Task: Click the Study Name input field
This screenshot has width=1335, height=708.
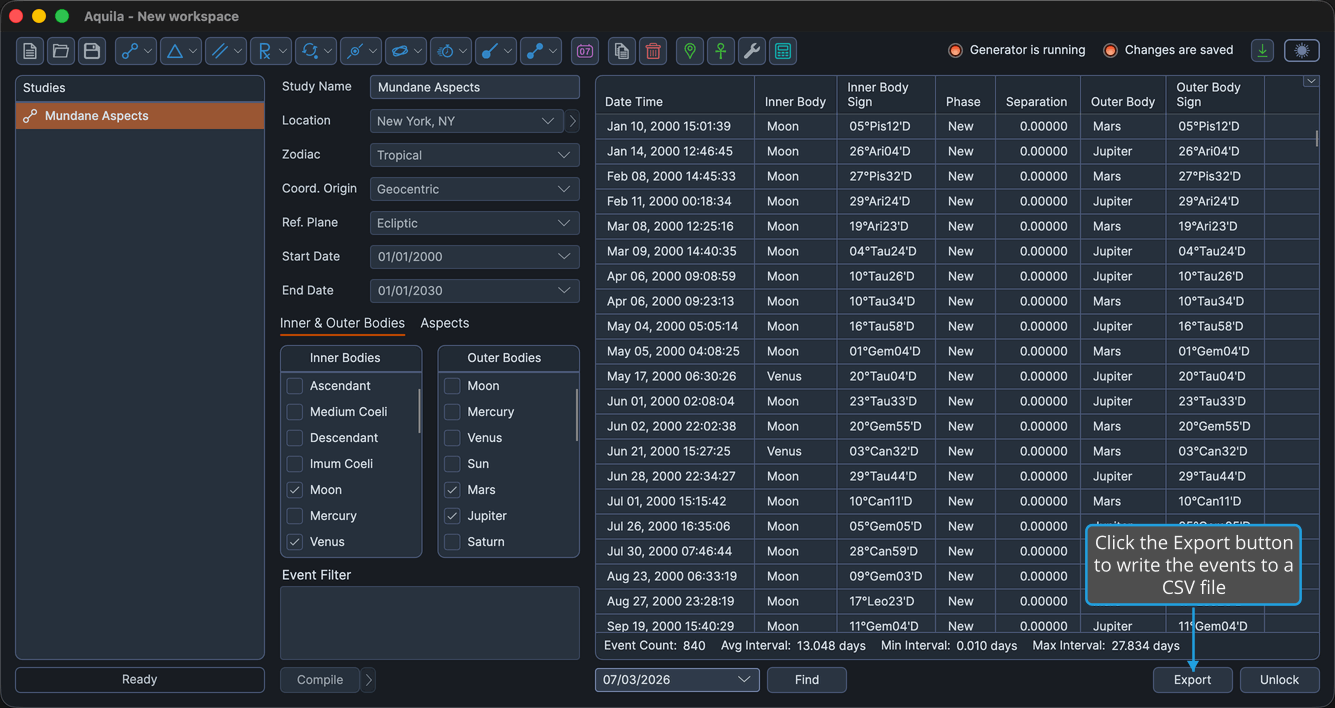Action: point(474,87)
